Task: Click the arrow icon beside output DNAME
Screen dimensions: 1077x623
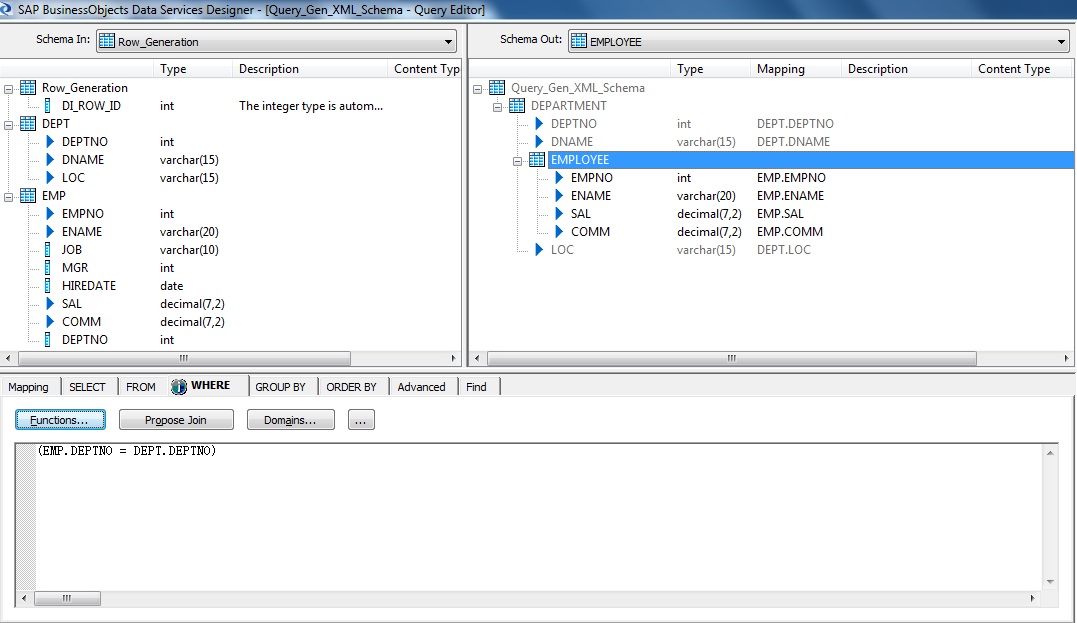Action: 539,141
